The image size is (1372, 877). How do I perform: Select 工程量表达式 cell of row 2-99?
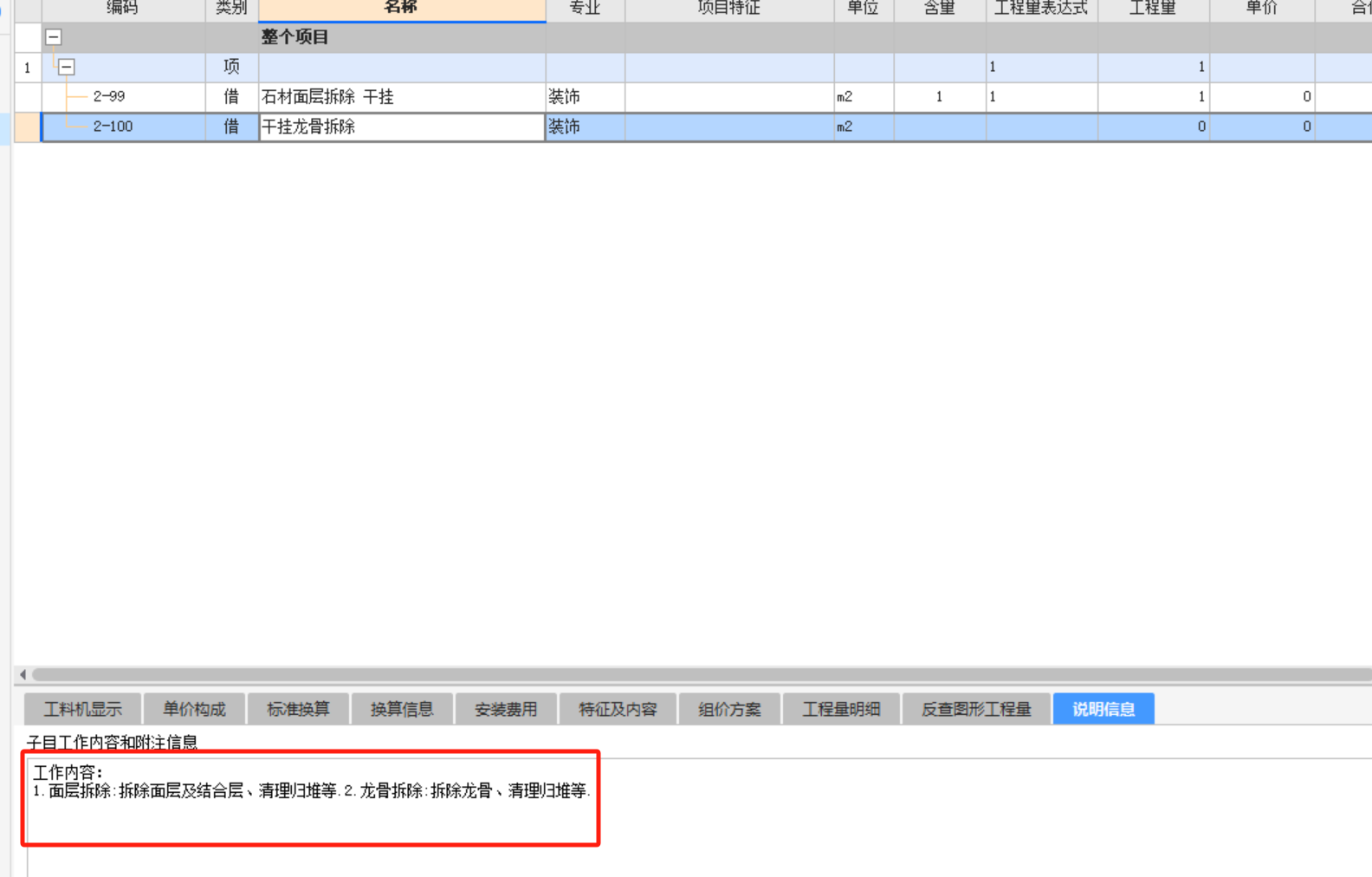point(1042,97)
